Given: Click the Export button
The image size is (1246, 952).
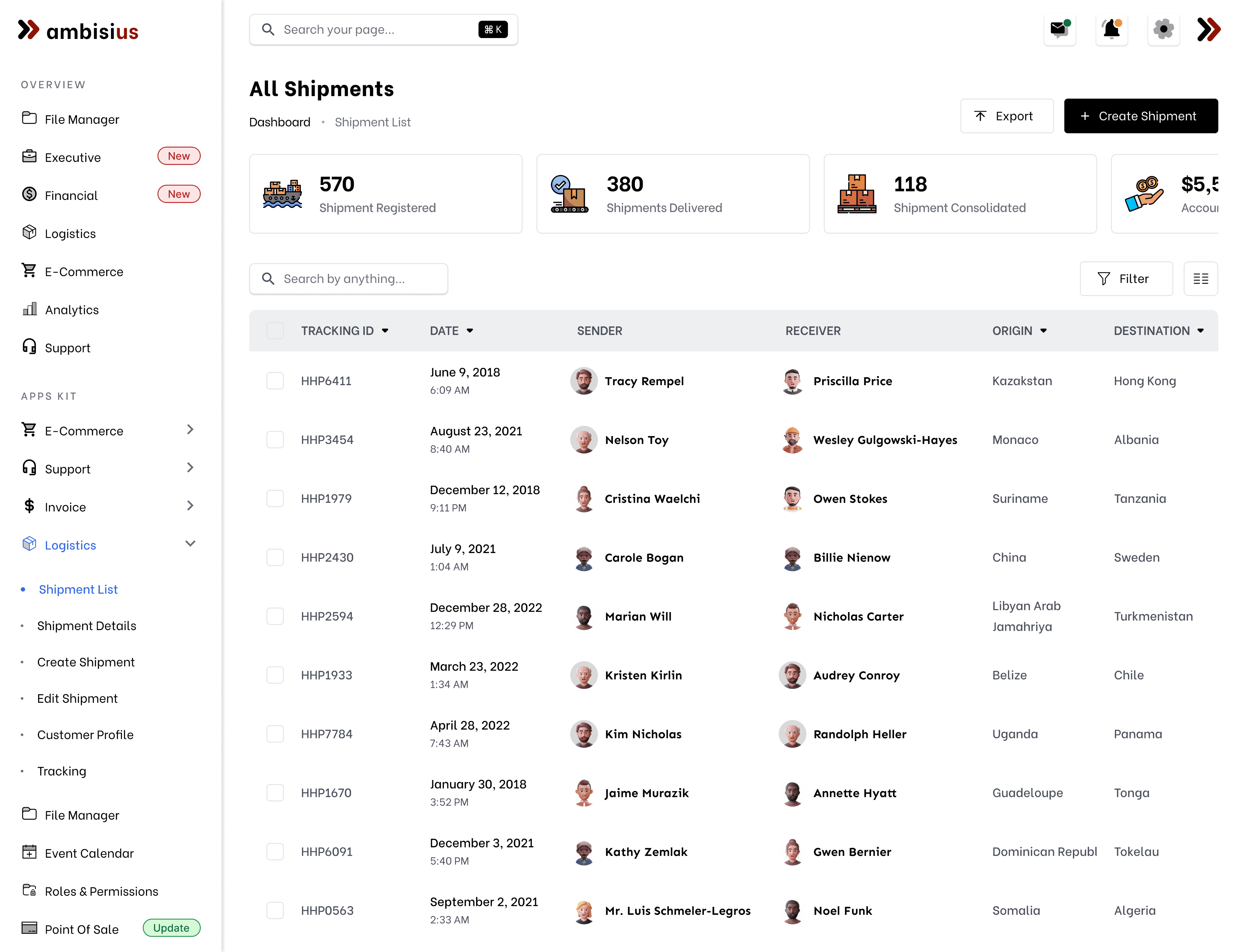Looking at the screenshot, I should click(x=1006, y=116).
